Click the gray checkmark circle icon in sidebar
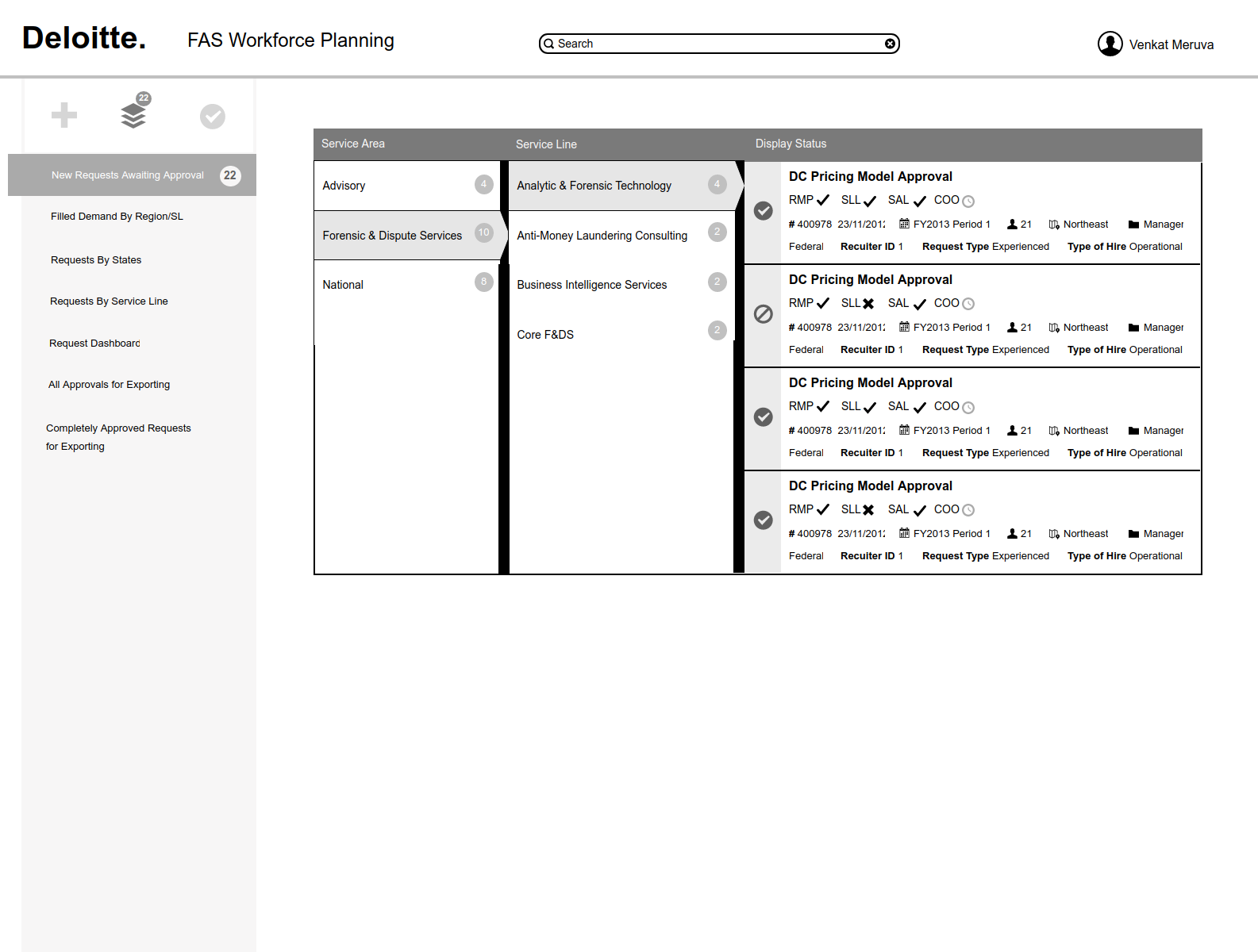This screenshot has width=1258, height=952. click(213, 117)
